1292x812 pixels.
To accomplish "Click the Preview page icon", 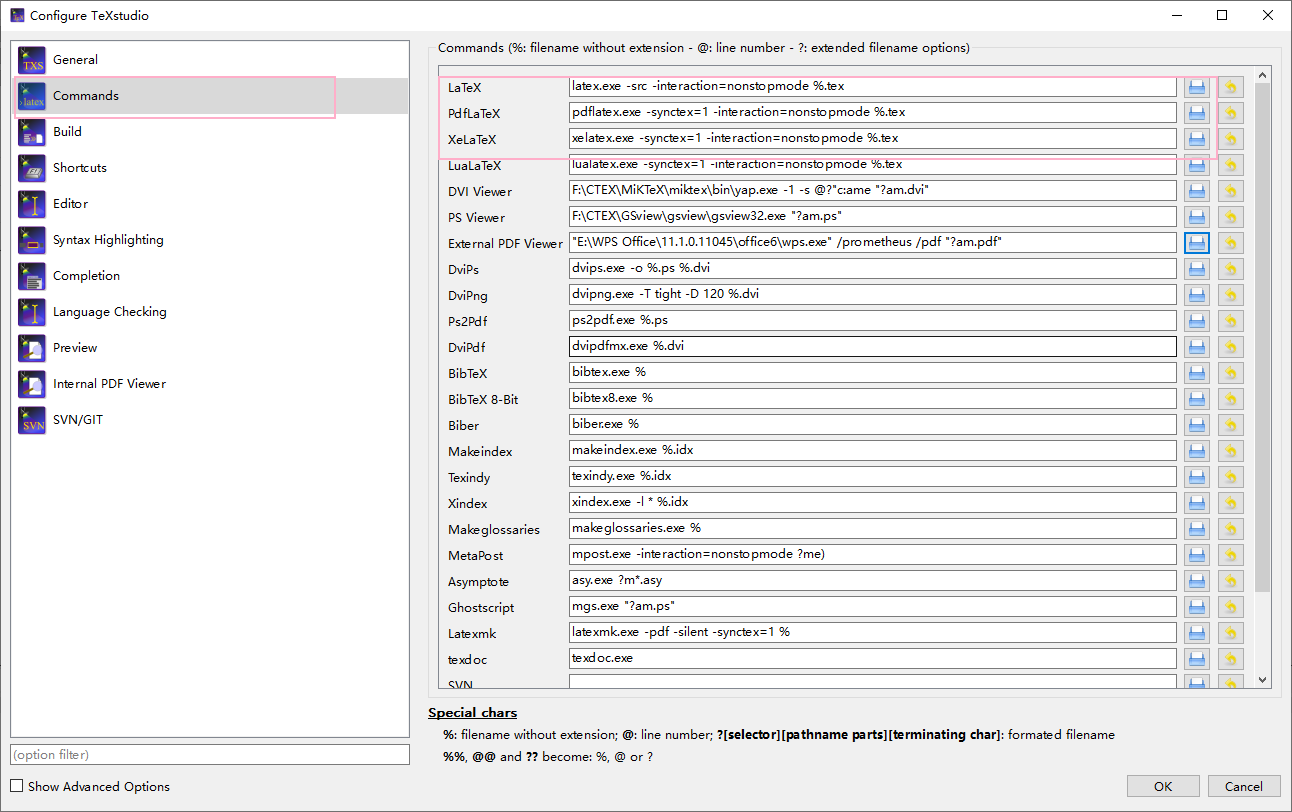I will (32, 348).
